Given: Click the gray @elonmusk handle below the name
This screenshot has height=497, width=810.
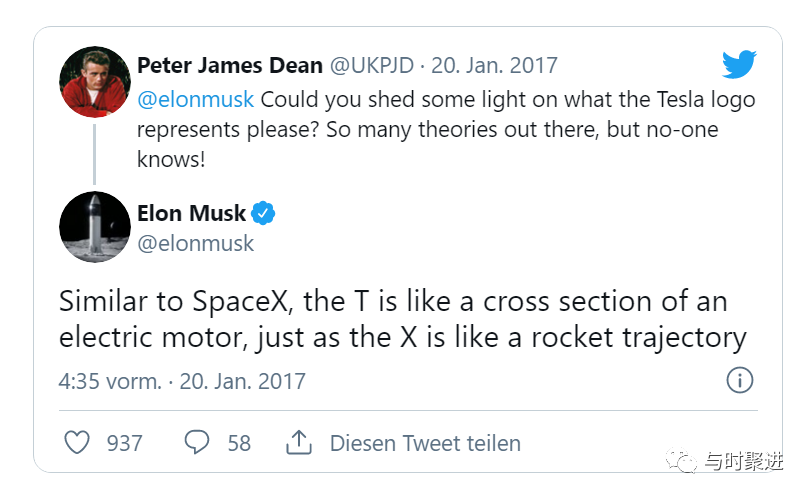Looking at the screenshot, I should (195, 243).
